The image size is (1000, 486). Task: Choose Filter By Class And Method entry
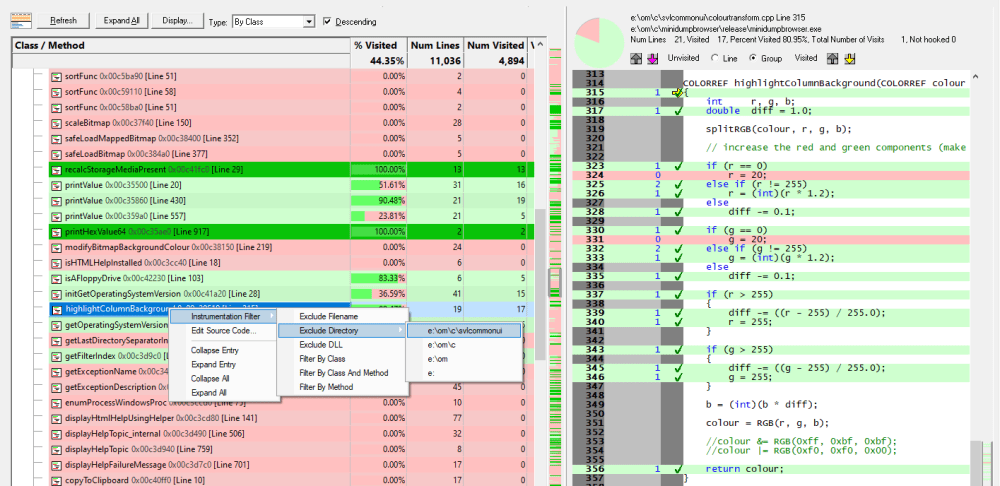(343, 372)
